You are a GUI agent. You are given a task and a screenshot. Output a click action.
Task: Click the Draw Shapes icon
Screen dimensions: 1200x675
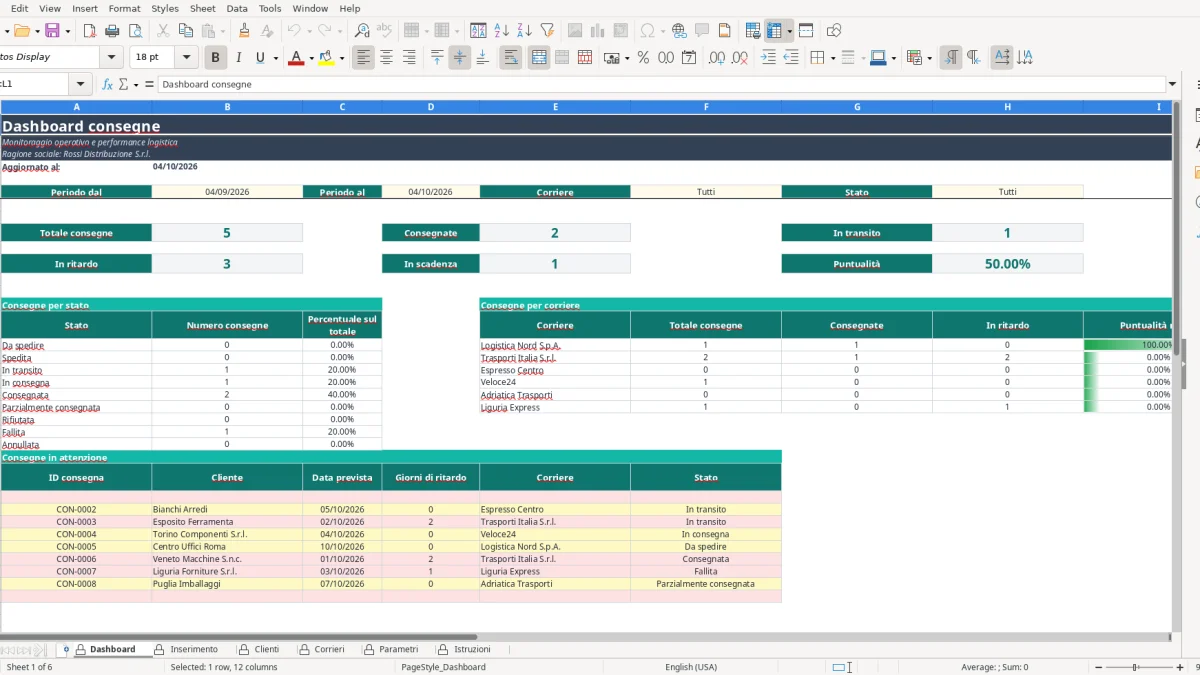(x=834, y=31)
